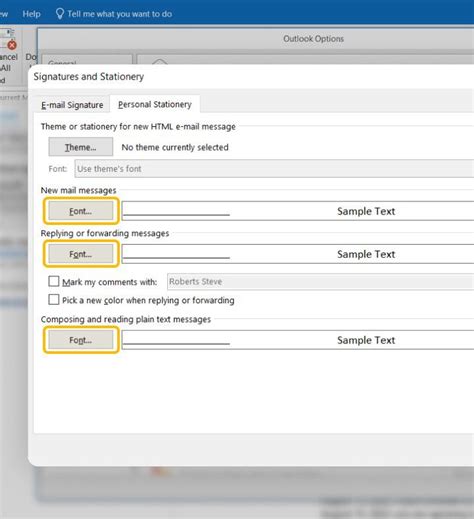Click Sample Text preview for replying messages
The width and height of the screenshot is (474, 519).
click(366, 254)
